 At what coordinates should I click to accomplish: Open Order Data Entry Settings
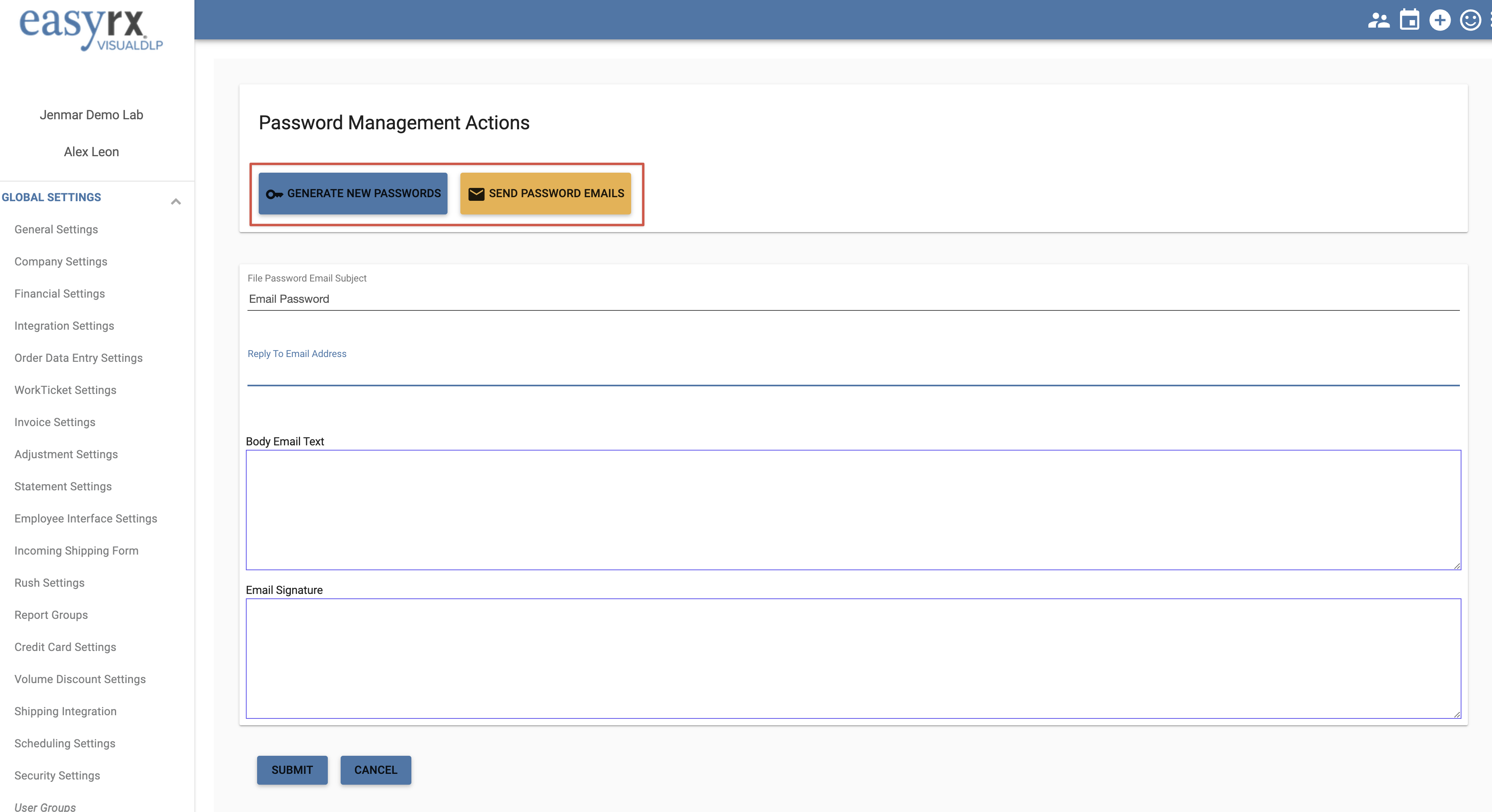point(78,358)
